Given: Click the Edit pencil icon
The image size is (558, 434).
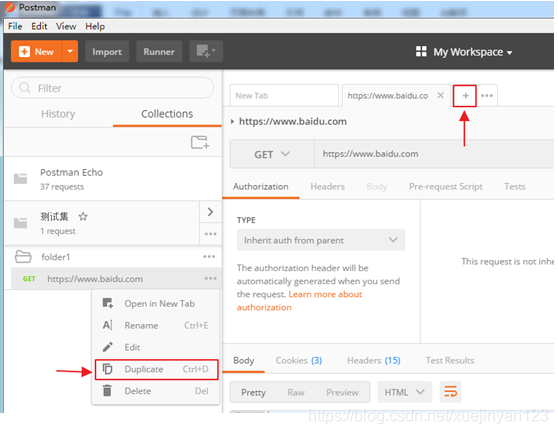Looking at the screenshot, I should [107, 347].
